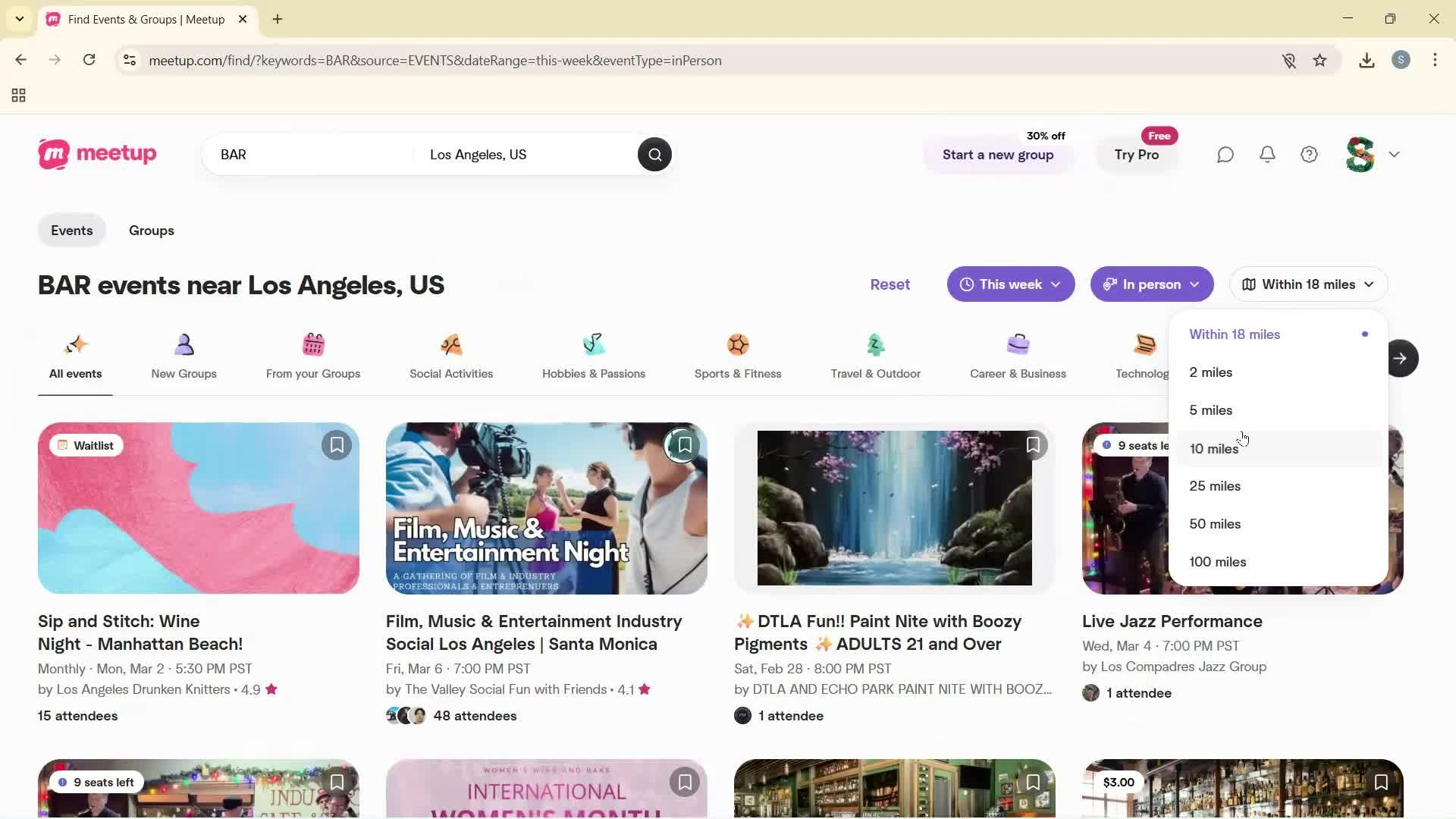The image size is (1456, 819).
Task: Open the Travel & Outdoor category
Action: click(876, 345)
